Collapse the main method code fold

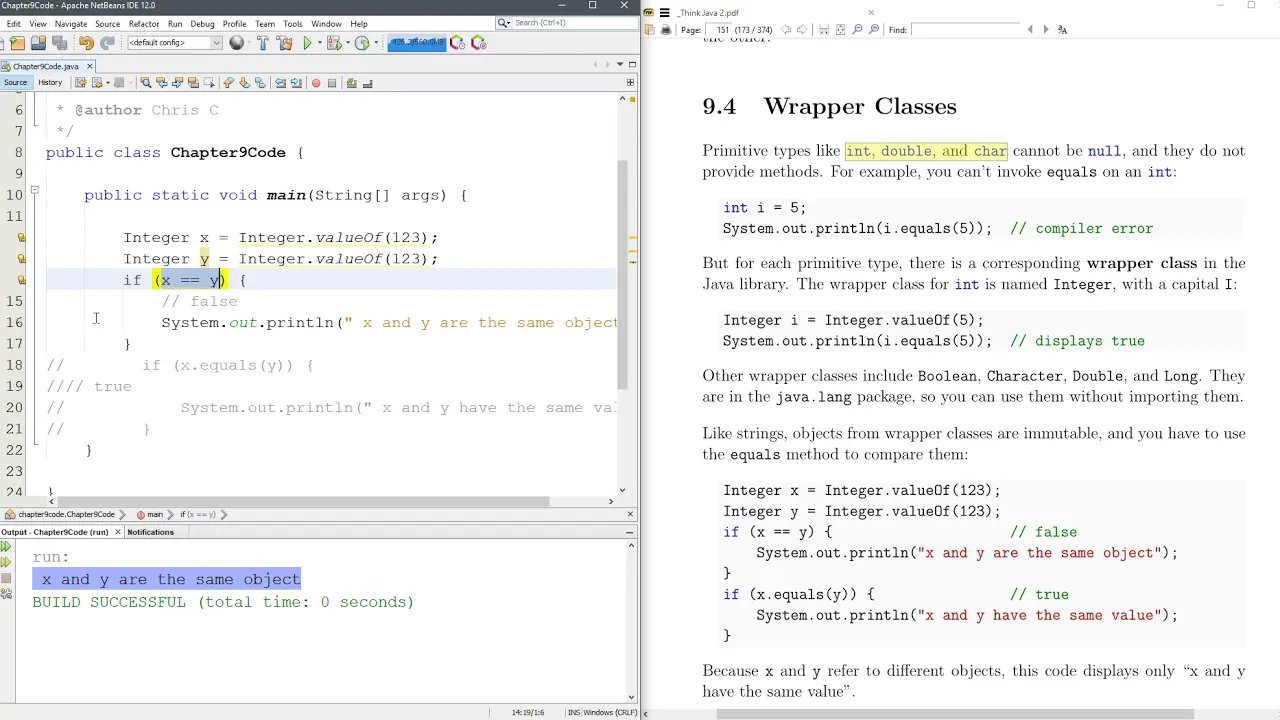coord(34,190)
